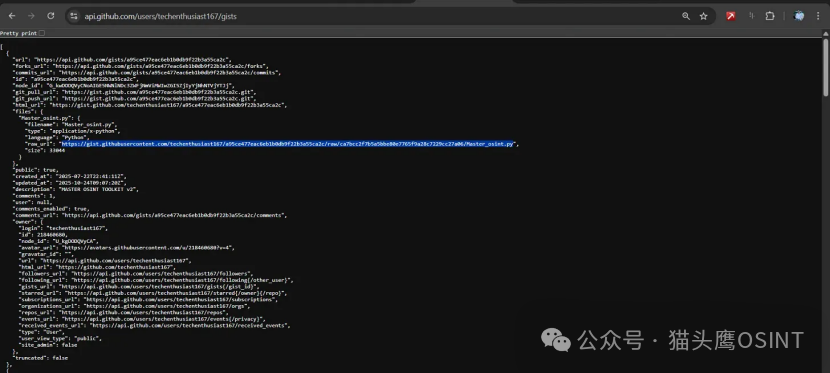Reload the GitHub API page
Viewport: 830px width, 373px height.
[51, 16]
